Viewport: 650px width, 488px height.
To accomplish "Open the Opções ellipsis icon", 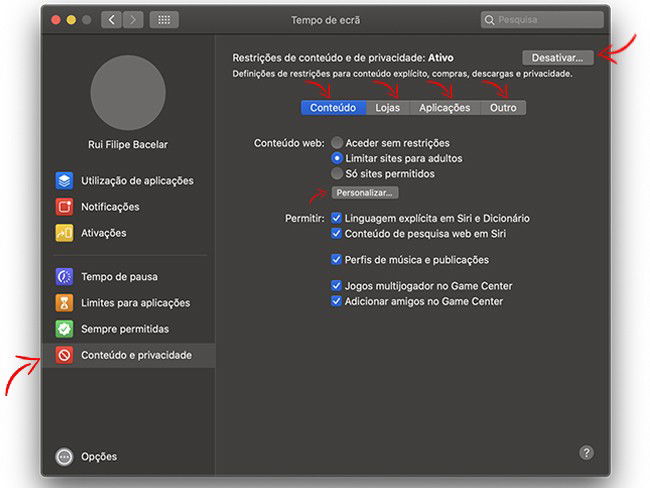I will click(x=64, y=457).
